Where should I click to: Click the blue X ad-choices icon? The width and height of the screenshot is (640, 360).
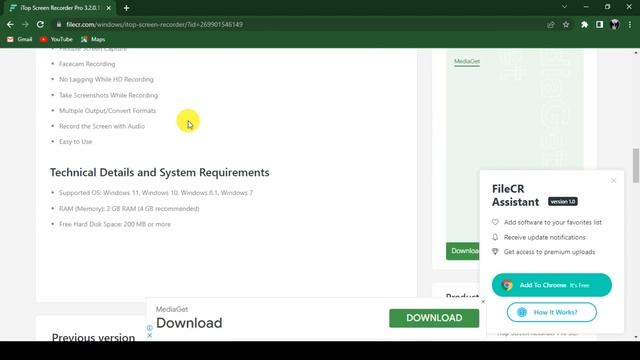pos(149,335)
